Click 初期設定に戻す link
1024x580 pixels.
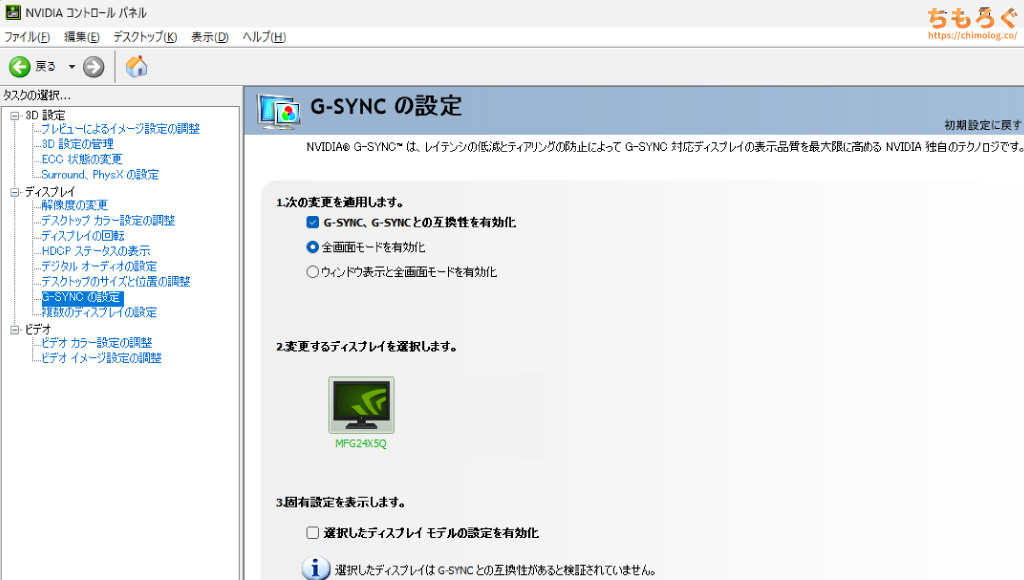click(x=982, y=125)
